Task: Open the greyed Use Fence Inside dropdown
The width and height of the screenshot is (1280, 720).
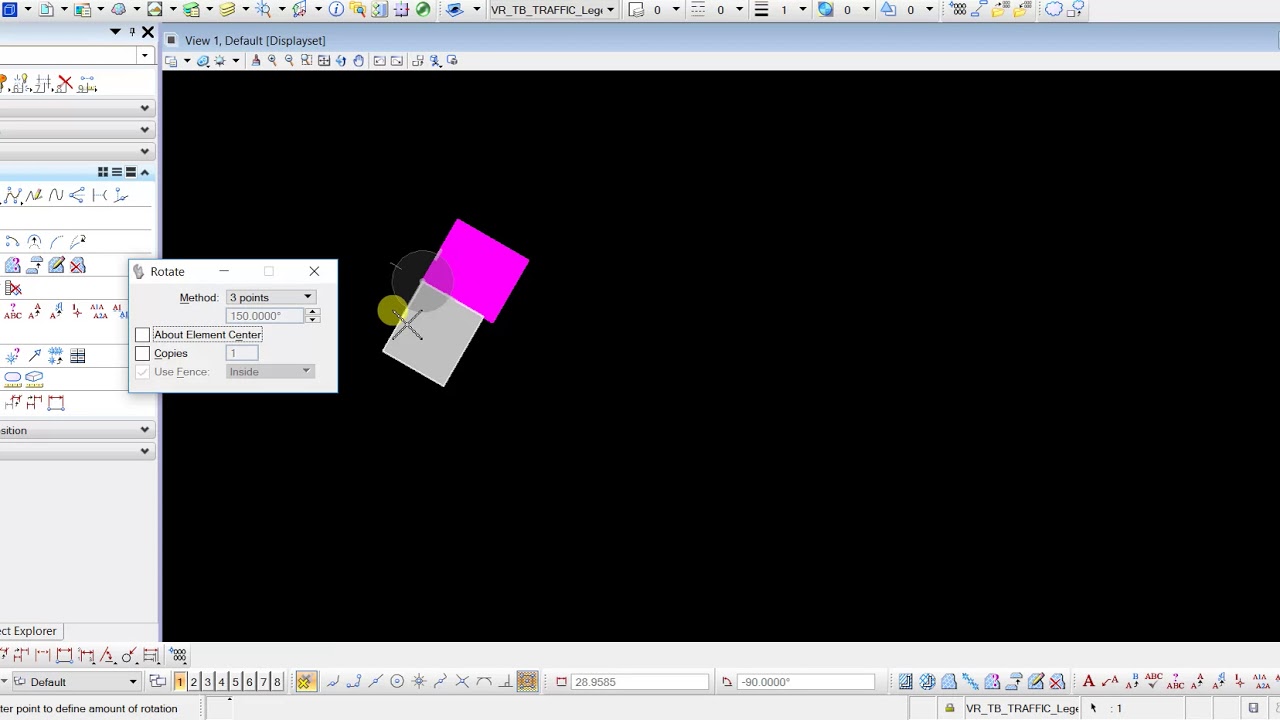Action: click(270, 372)
